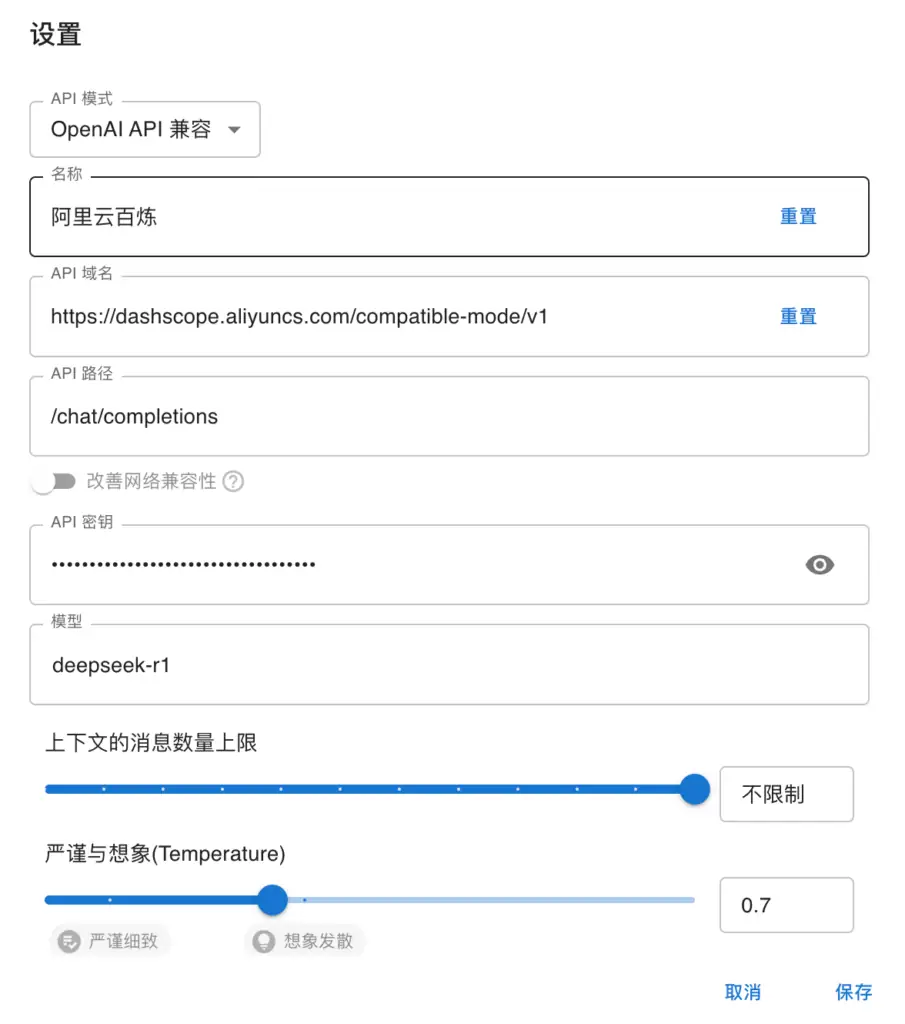
Task: Reset the 名称 field using 重置
Action: [x=798, y=216]
